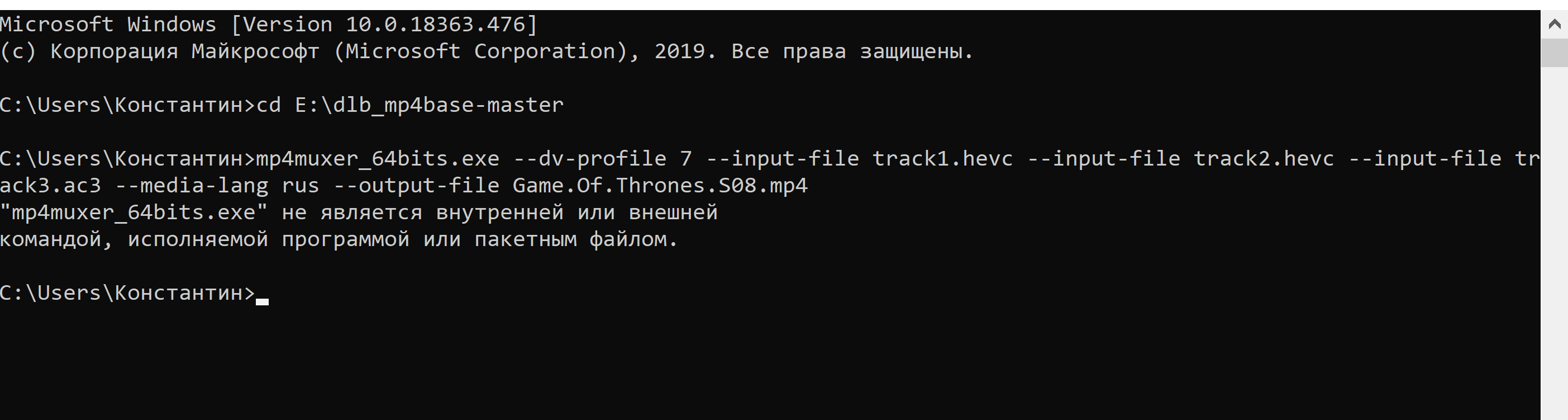Click the "track2.hevc" file name
Viewport: 1568px width, 420px height.
1264,158
